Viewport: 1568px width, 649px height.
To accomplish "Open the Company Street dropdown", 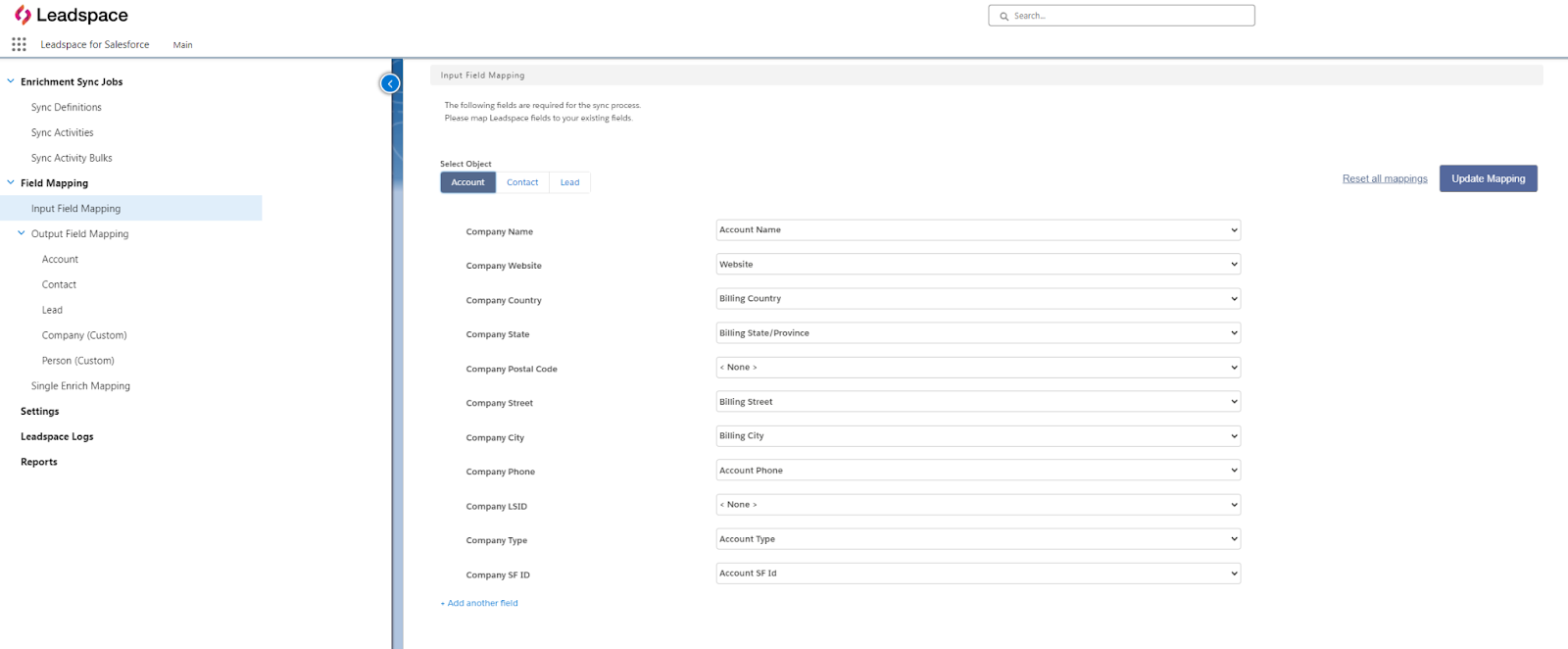I will coord(978,402).
